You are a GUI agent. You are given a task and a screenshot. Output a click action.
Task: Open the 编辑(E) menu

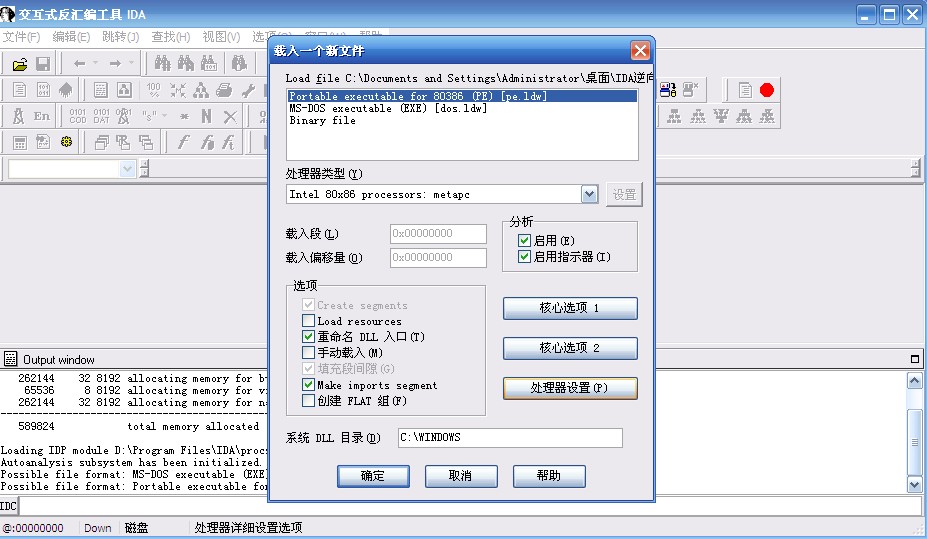click(72, 37)
